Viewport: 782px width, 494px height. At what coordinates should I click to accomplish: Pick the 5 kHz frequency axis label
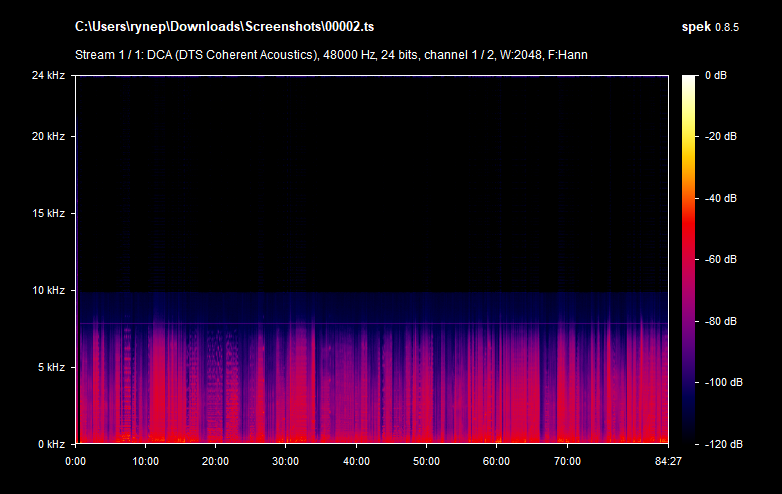click(50, 367)
